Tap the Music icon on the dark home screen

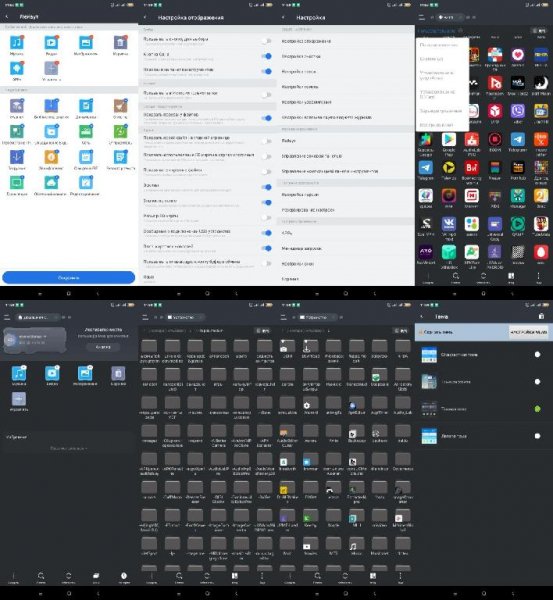19,373
